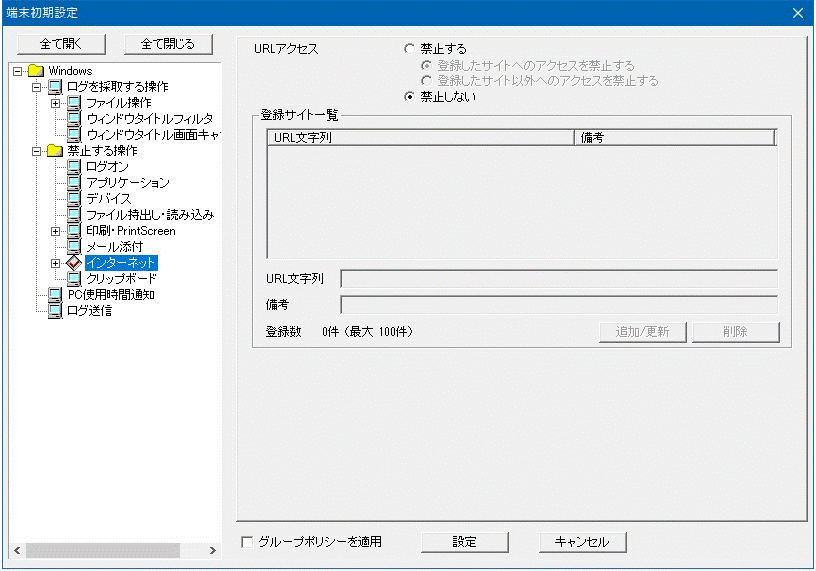Click the 備考 column header
The image size is (816, 571).
[674, 137]
